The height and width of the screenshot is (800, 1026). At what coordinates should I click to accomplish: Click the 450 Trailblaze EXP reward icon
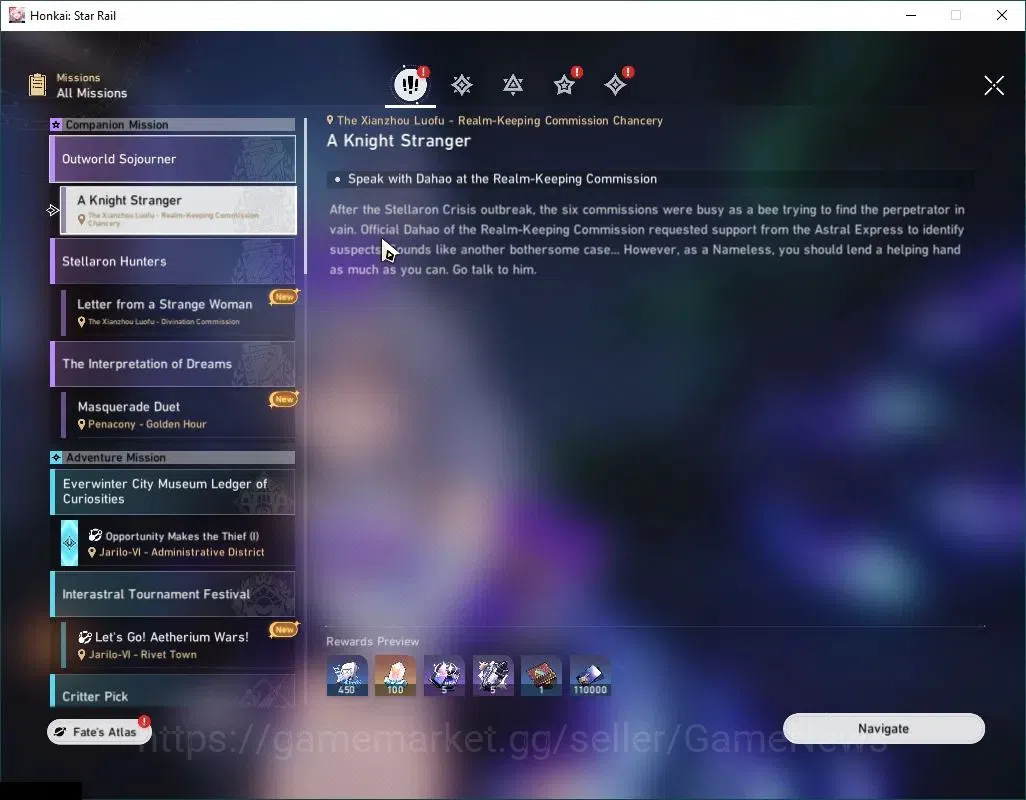pos(347,676)
